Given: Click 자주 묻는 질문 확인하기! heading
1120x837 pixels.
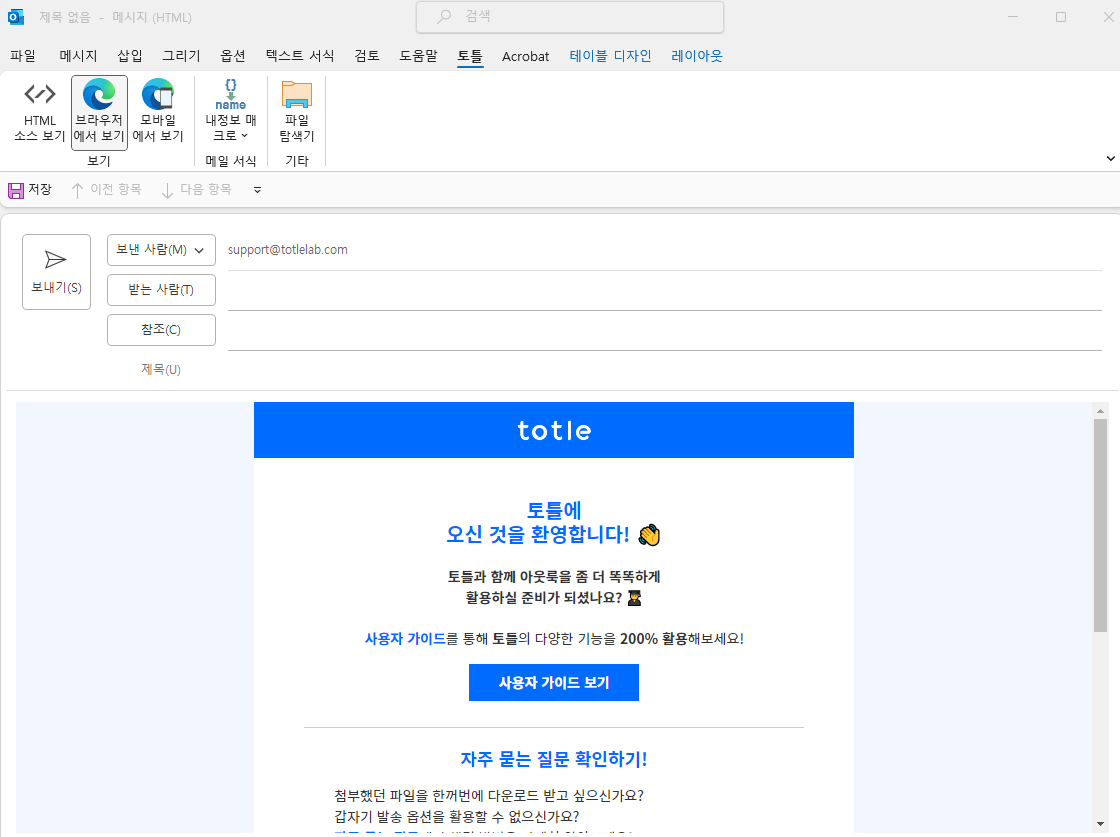Looking at the screenshot, I should pyautogui.click(x=554, y=759).
